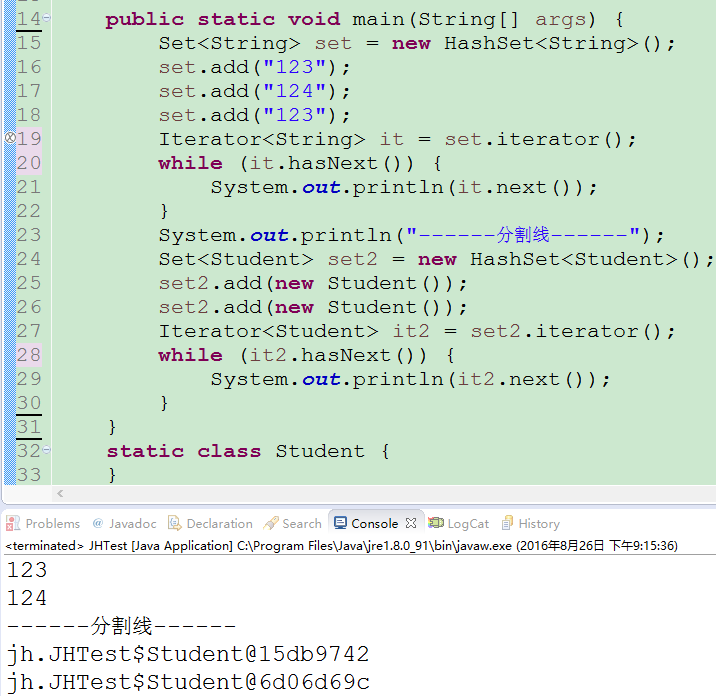Click 'it.hasNext()' on line 20
Viewport: 716px width, 696px height.
pyautogui.click(x=332, y=163)
